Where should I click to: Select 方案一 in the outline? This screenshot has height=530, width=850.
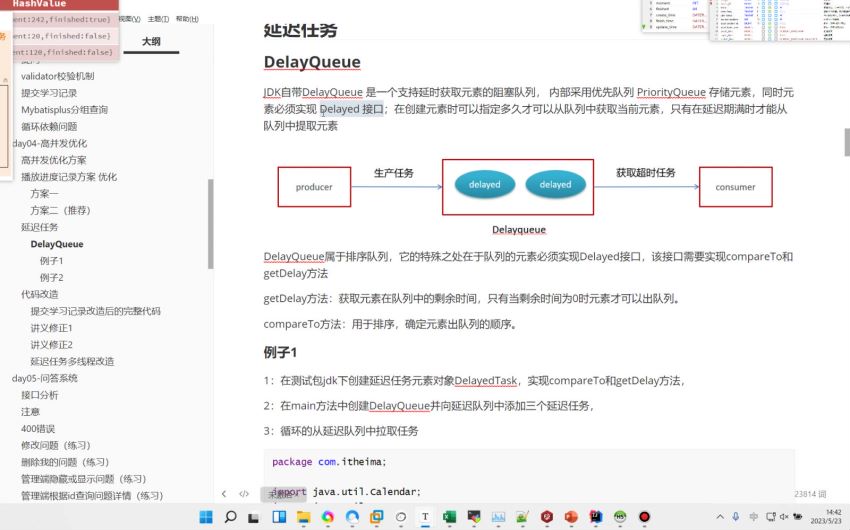pos(44,193)
